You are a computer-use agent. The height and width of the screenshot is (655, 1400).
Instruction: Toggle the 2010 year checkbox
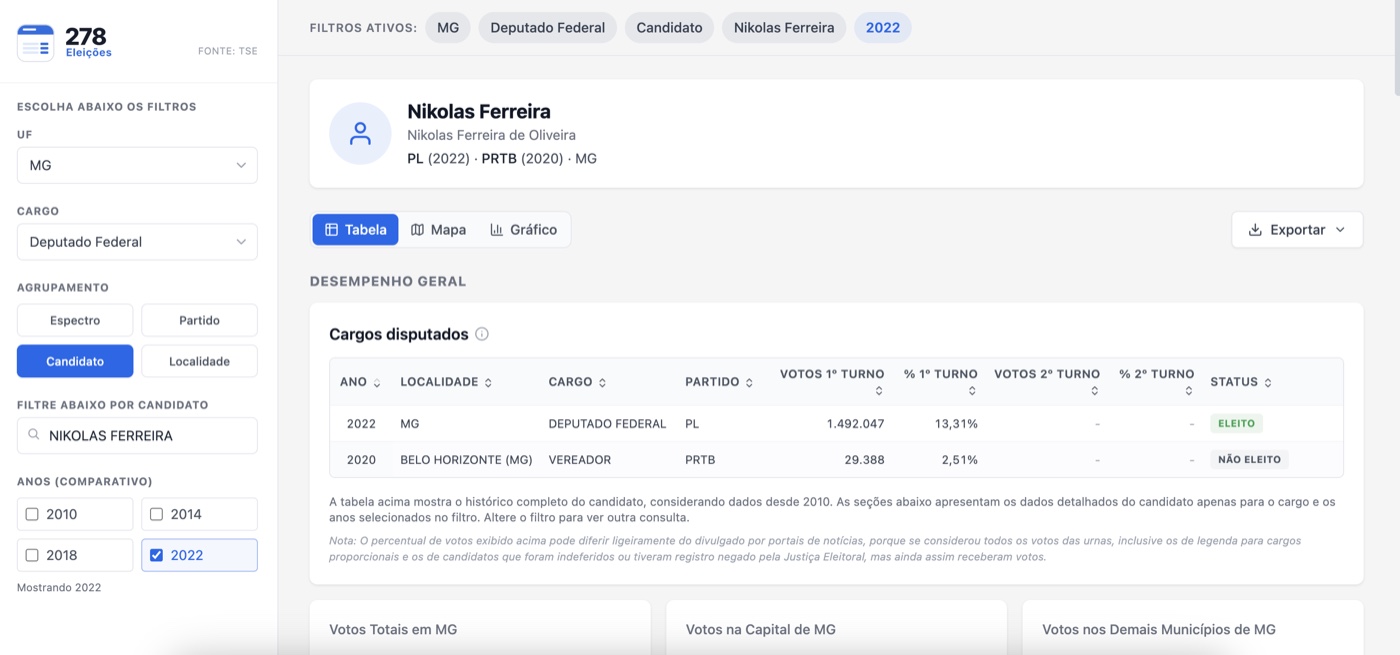32,514
